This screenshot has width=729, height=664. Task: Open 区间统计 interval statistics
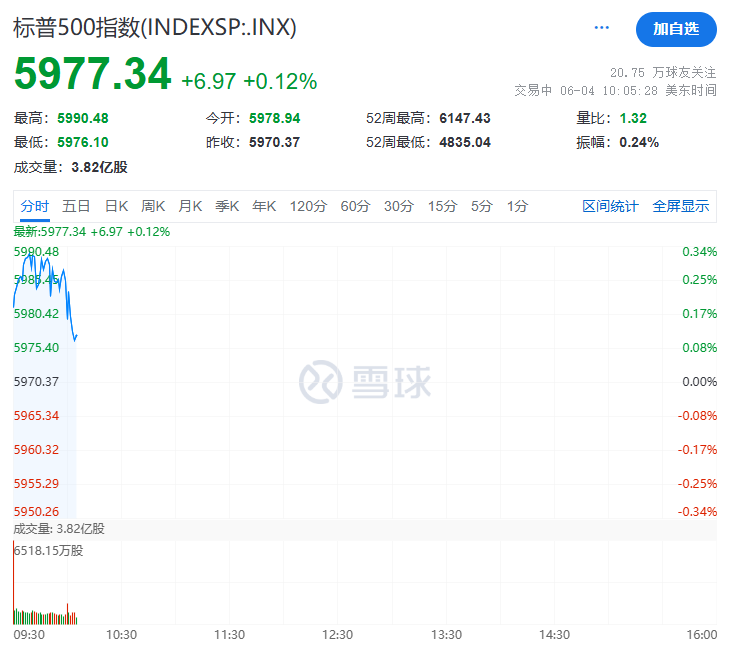(x=610, y=206)
